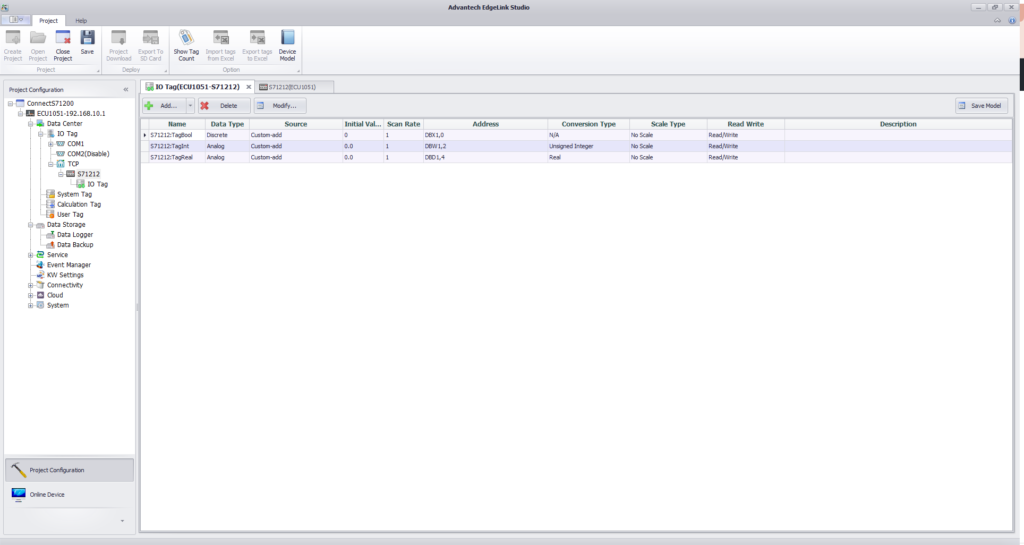Switch to the S71212(ECU1051) tab
The height and width of the screenshot is (545, 1024).
pyautogui.click(x=292, y=87)
